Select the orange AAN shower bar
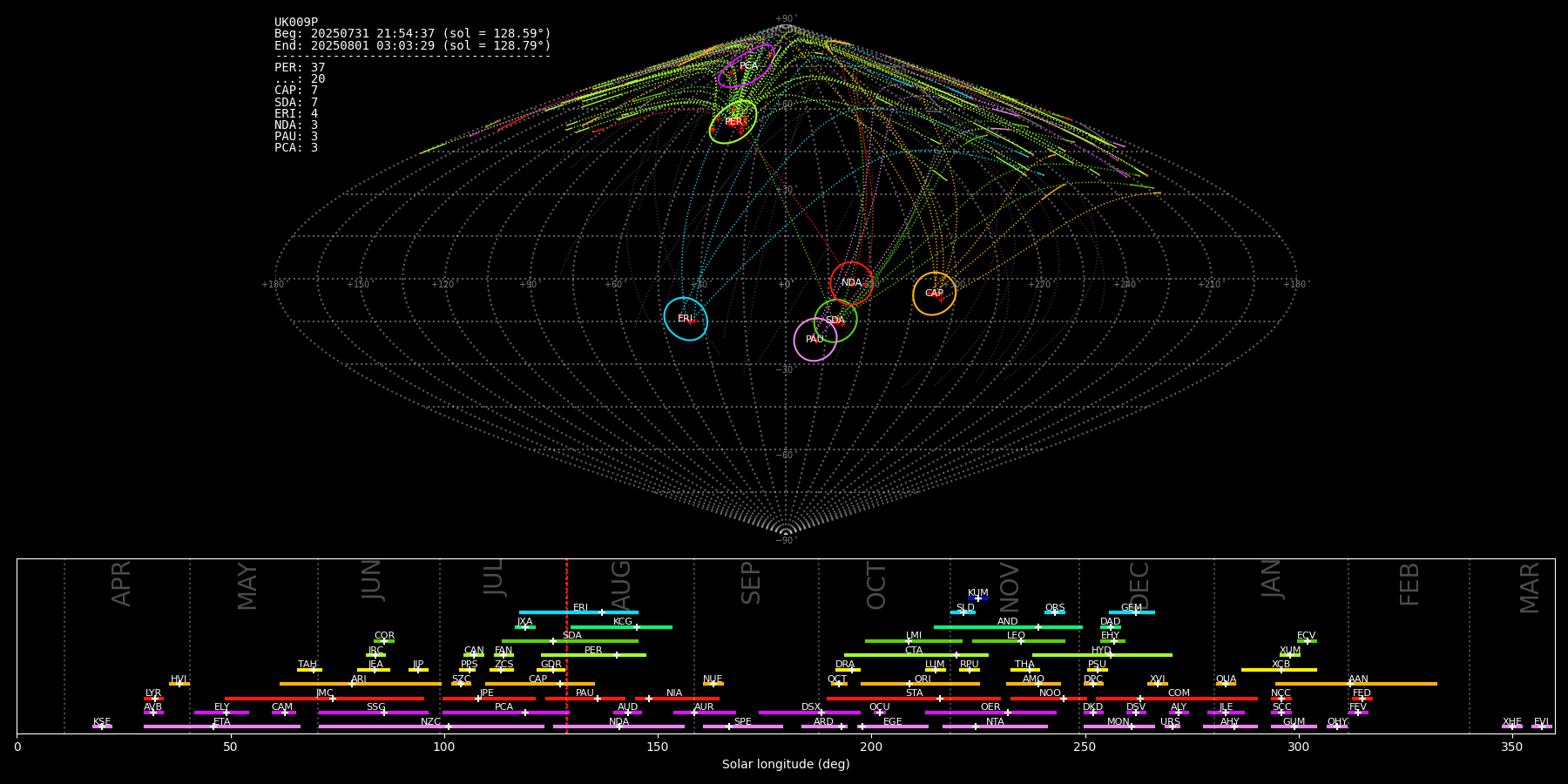The image size is (1568, 784). pos(1356,684)
